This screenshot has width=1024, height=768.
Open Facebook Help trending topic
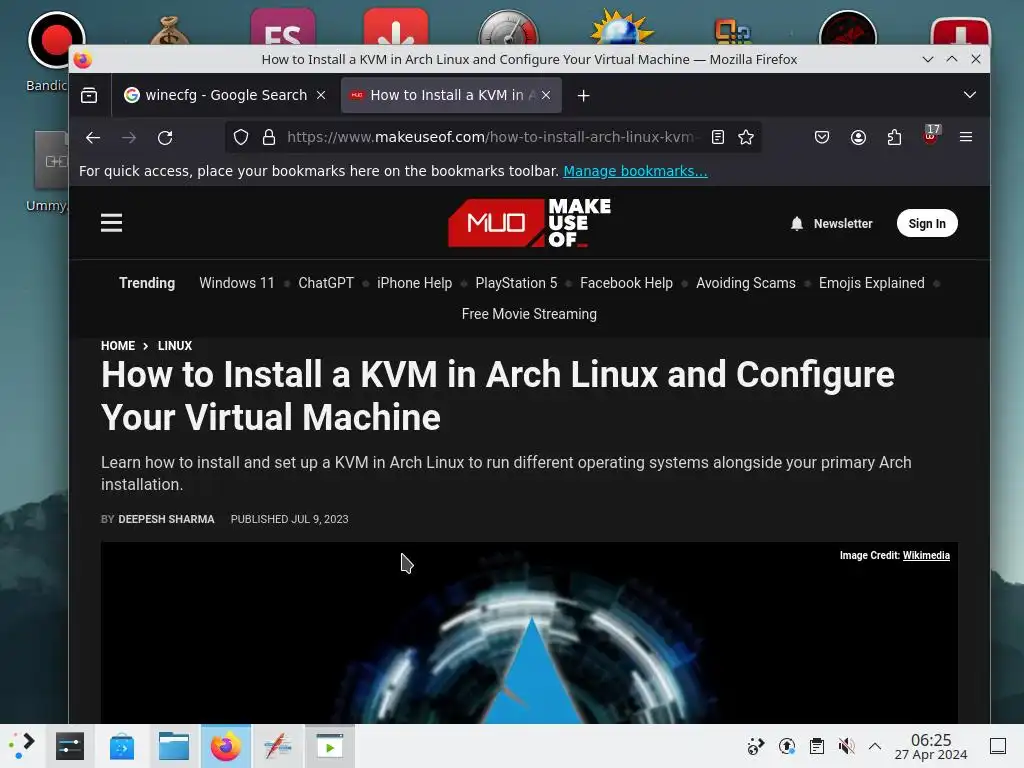[626, 283]
